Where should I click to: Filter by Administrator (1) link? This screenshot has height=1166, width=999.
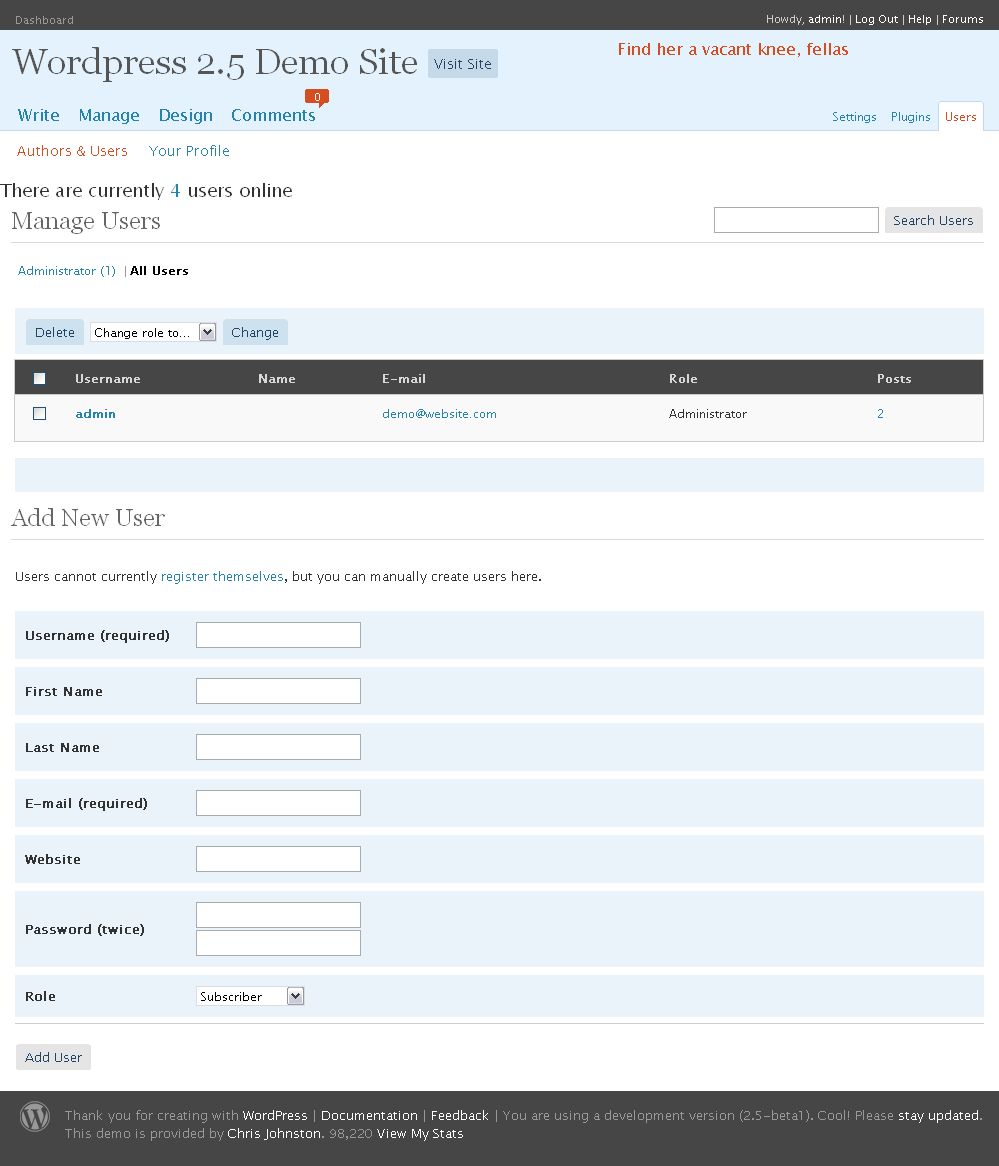click(67, 271)
